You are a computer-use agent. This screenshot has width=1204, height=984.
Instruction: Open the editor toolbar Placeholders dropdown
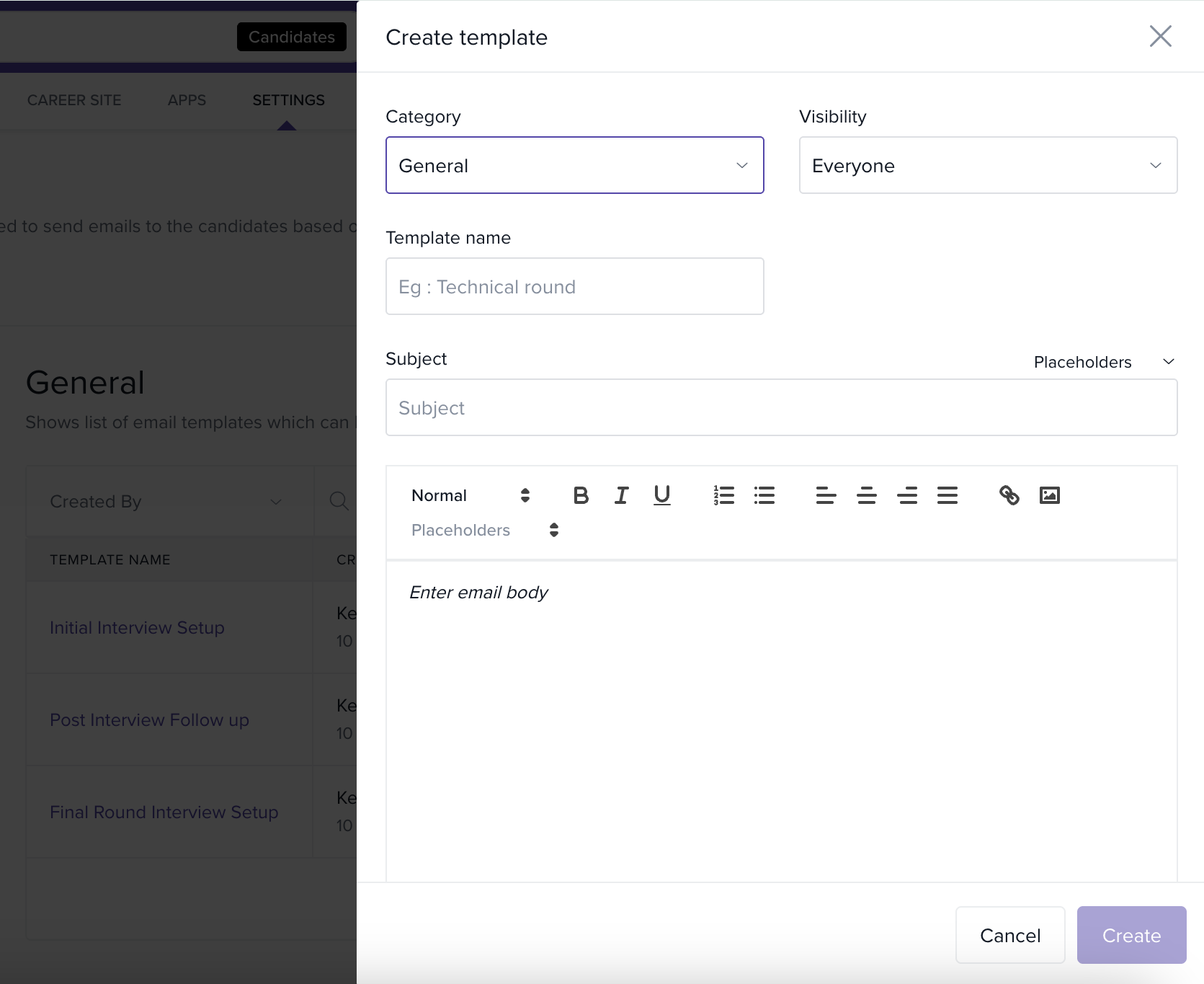click(x=484, y=530)
